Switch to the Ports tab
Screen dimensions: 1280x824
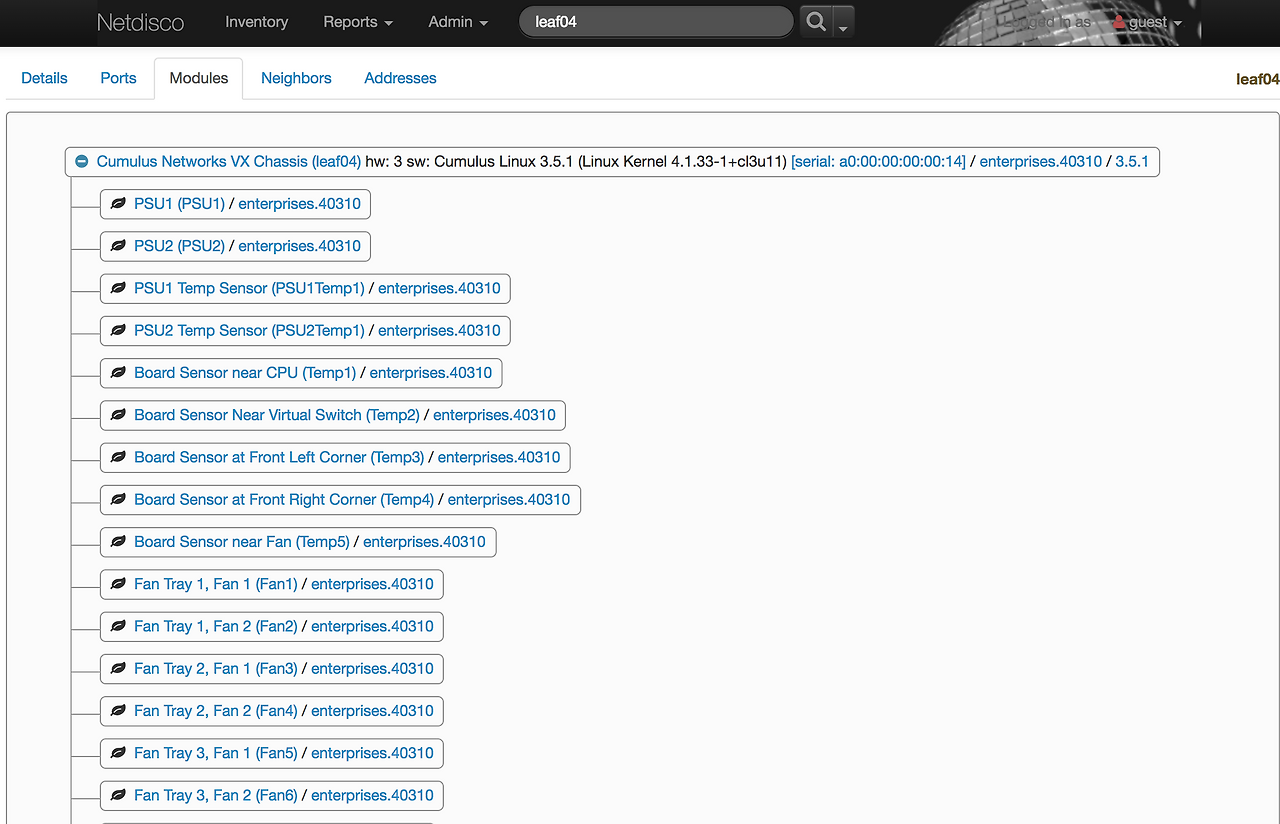tap(118, 78)
